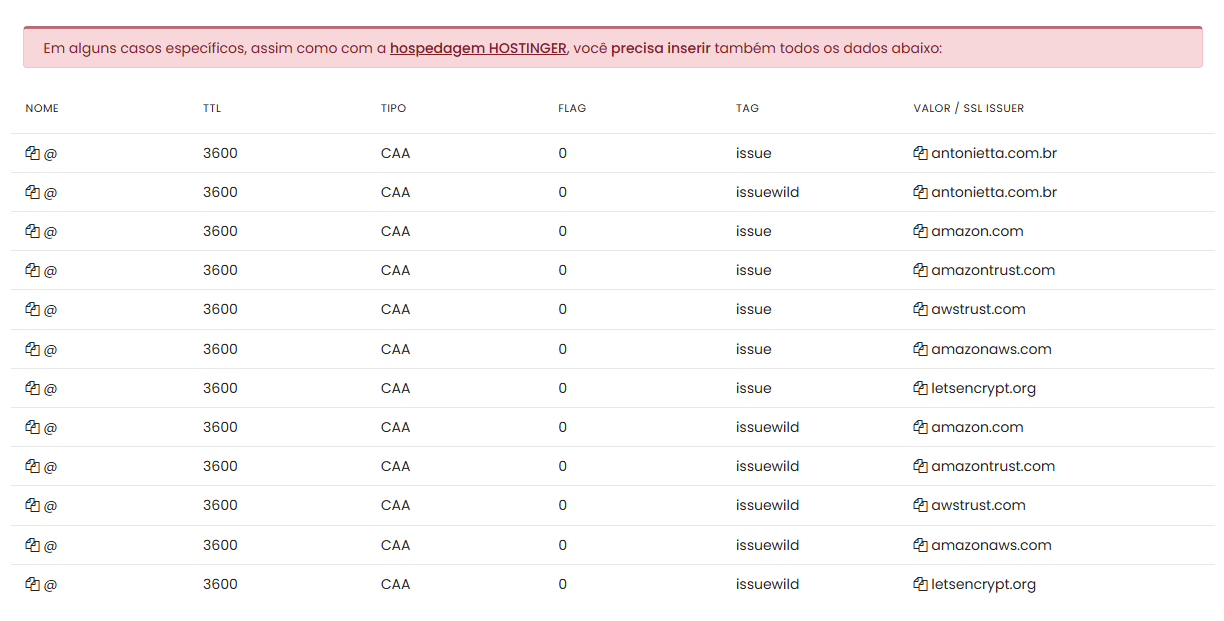Copy @ name for the issue letsencrypt.org row
The width and height of the screenshot is (1224, 621).
pyautogui.click(x=32, y=388)
